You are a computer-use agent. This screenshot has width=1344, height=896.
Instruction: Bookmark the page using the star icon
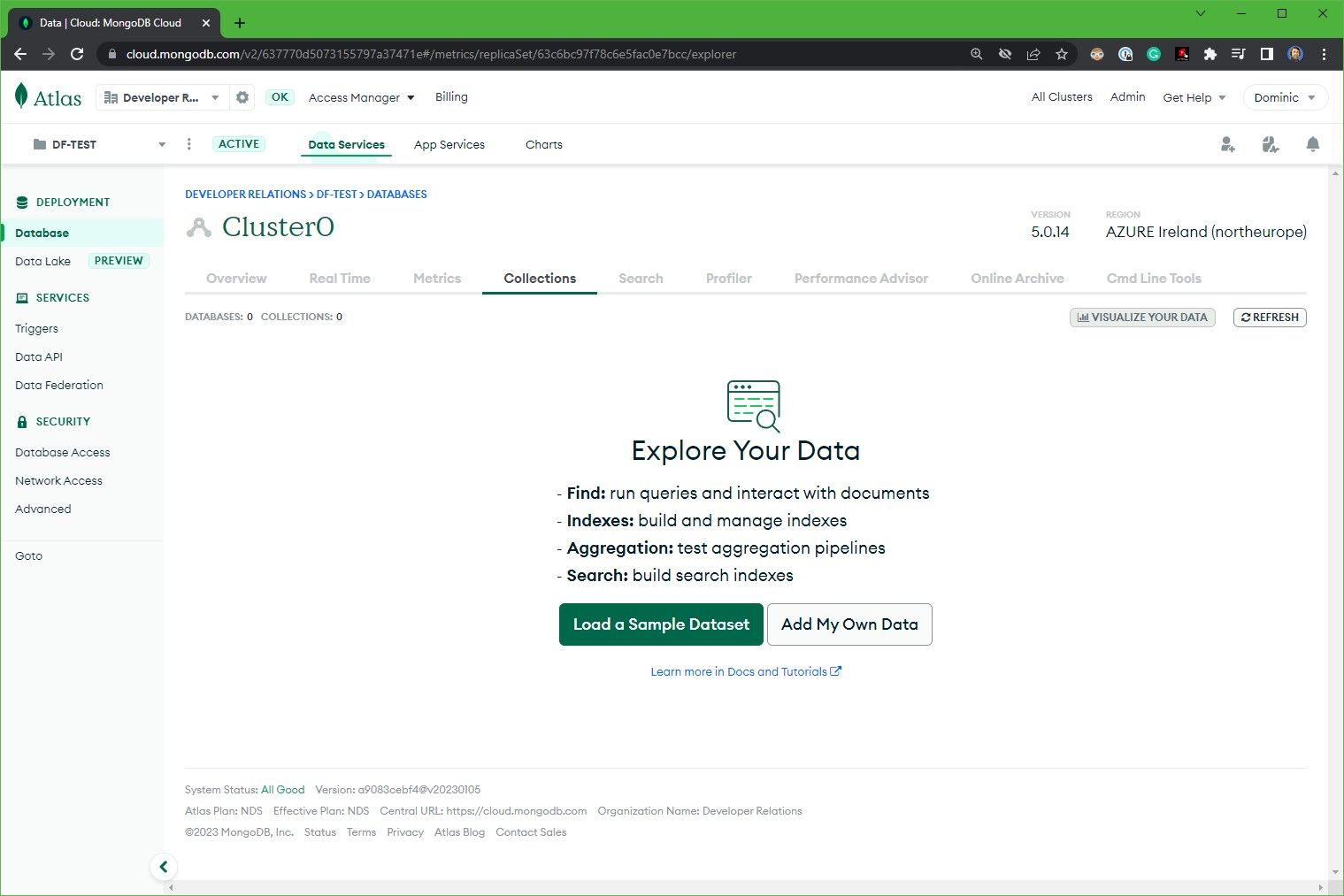[x=1062, y=54]
